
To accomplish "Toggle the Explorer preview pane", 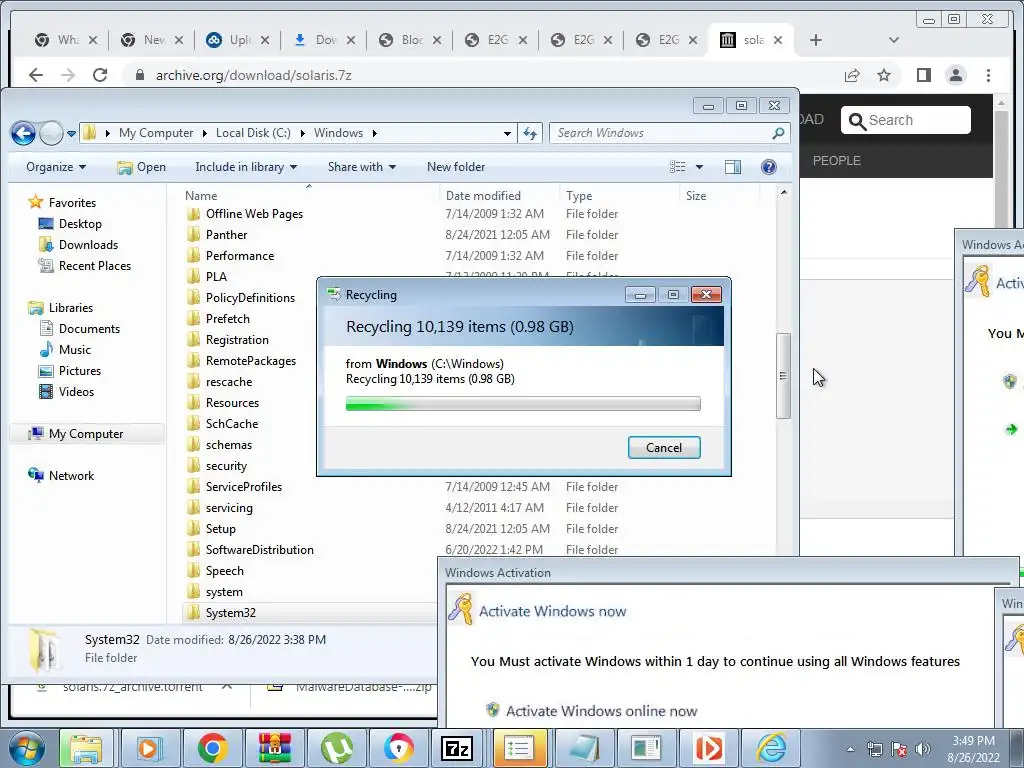I will click(x=733, y=167).
